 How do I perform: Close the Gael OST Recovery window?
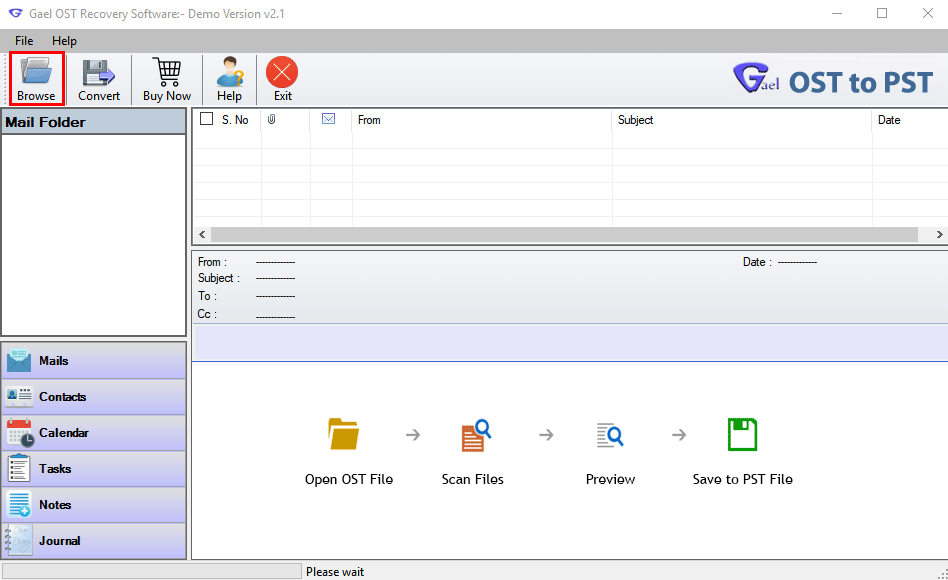pos(928,13)
